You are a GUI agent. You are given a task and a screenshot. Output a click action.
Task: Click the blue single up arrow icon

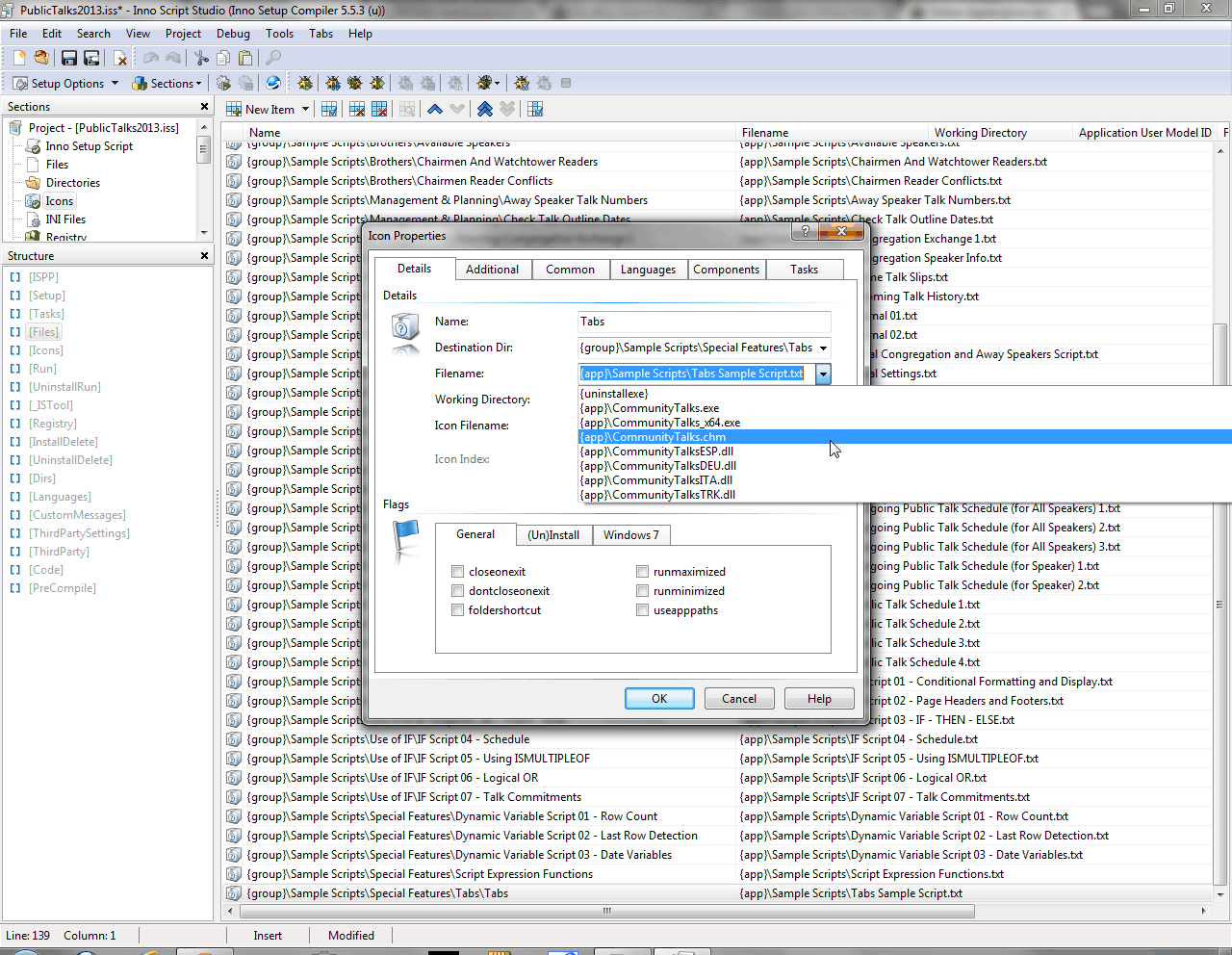pos(435,110)
